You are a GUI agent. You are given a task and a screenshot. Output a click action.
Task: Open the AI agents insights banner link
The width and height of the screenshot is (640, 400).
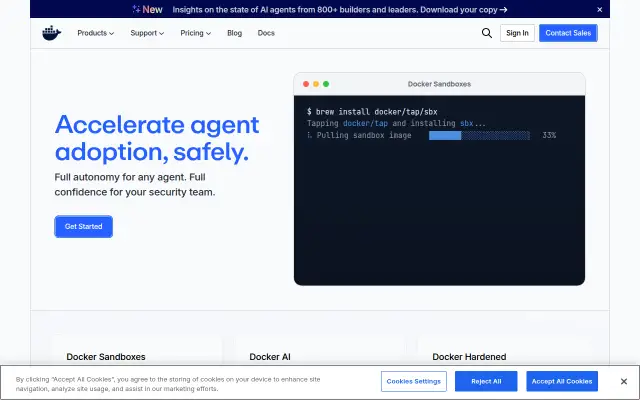pos(340,9)
